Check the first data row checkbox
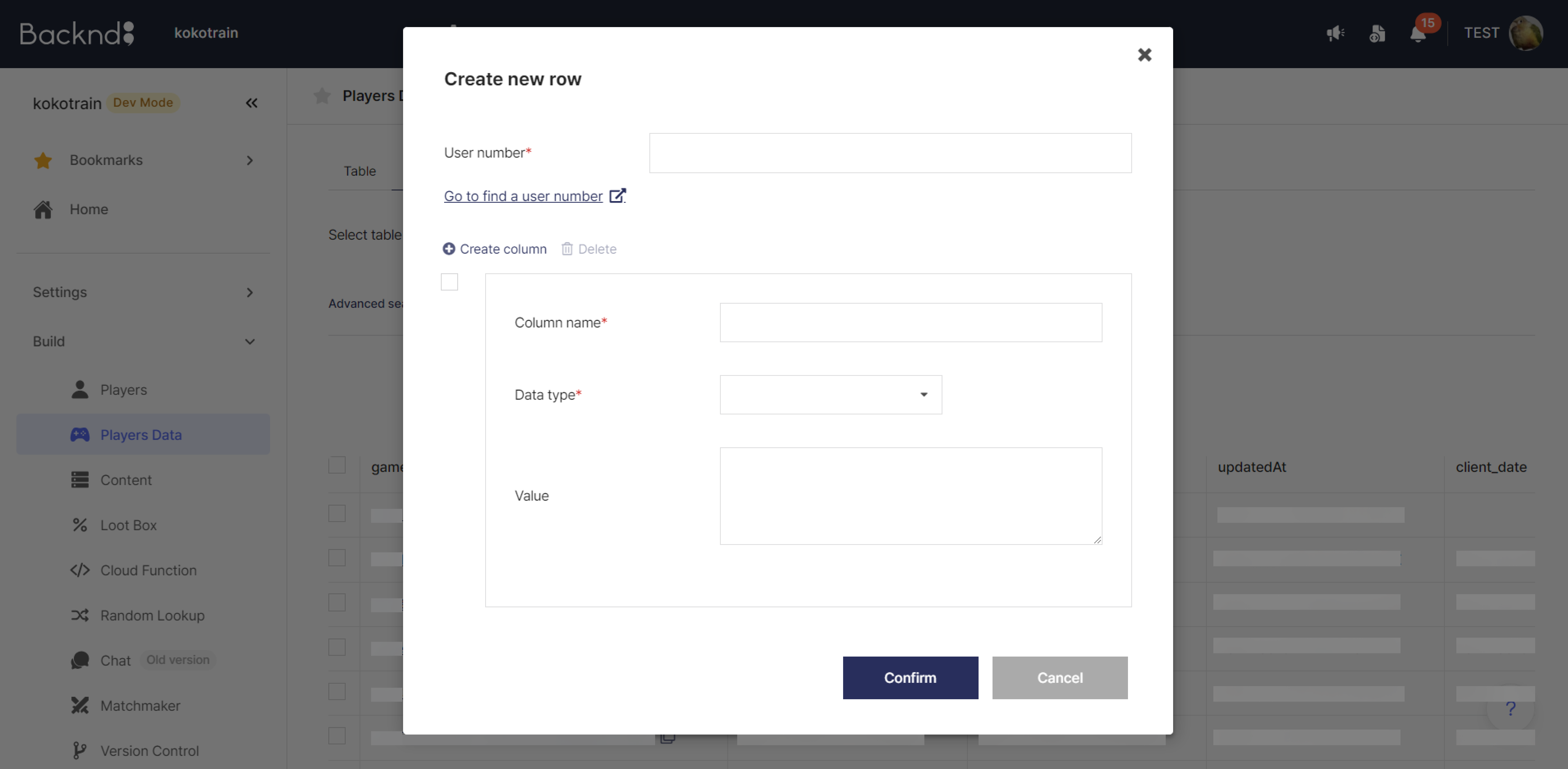The width and height of the screenshot is (1568, 769). click(337, 514)
